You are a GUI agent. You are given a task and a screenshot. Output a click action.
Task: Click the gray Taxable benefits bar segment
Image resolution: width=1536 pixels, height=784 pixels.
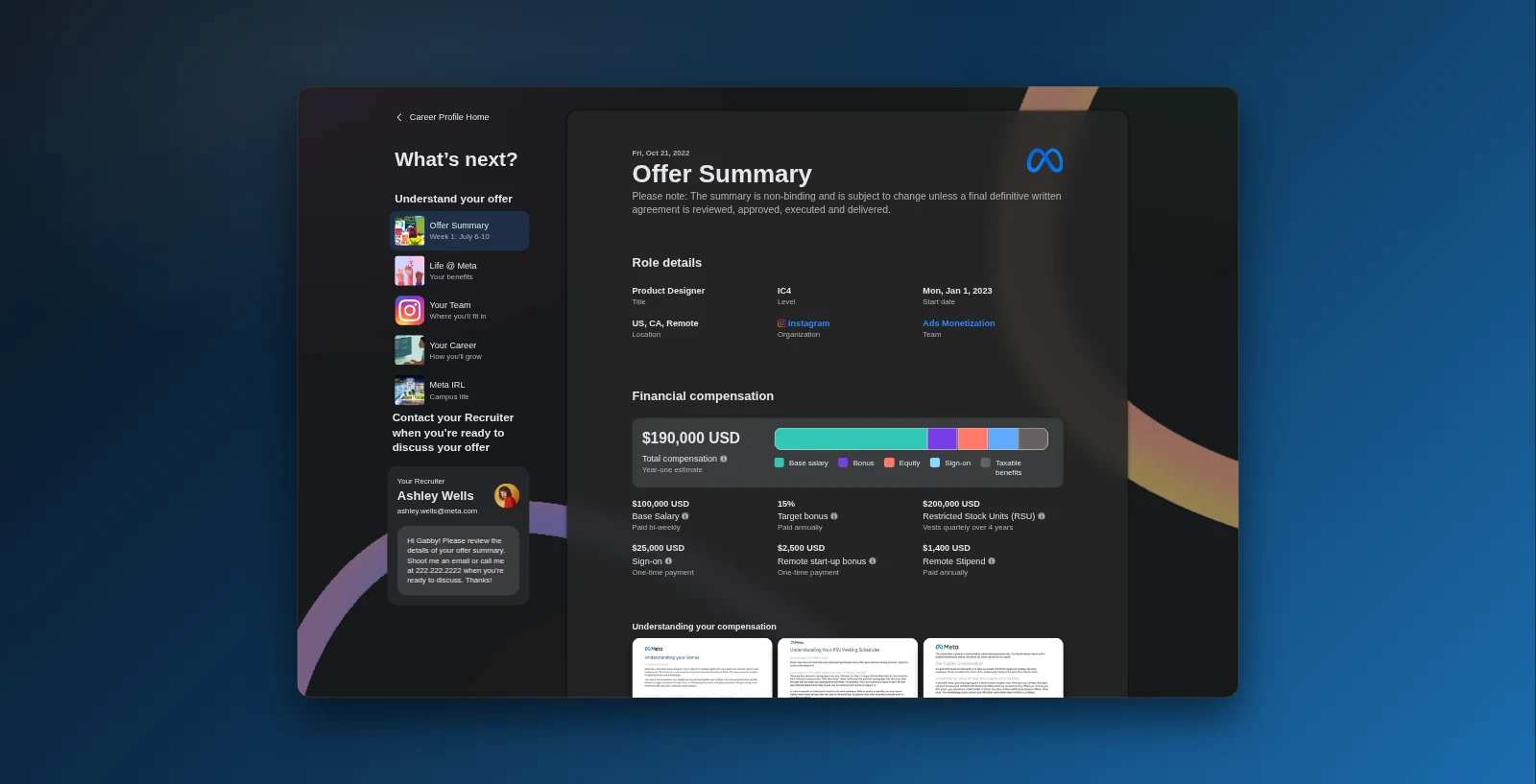(1033, 439)
